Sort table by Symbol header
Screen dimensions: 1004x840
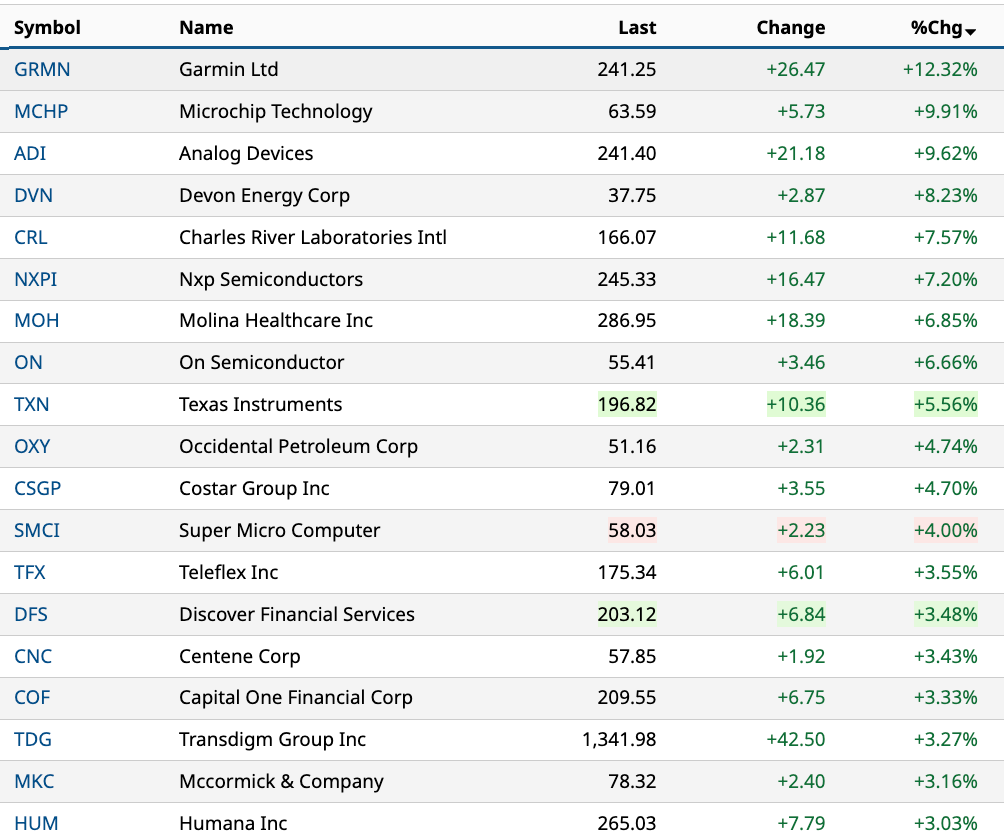click(47, 28)
